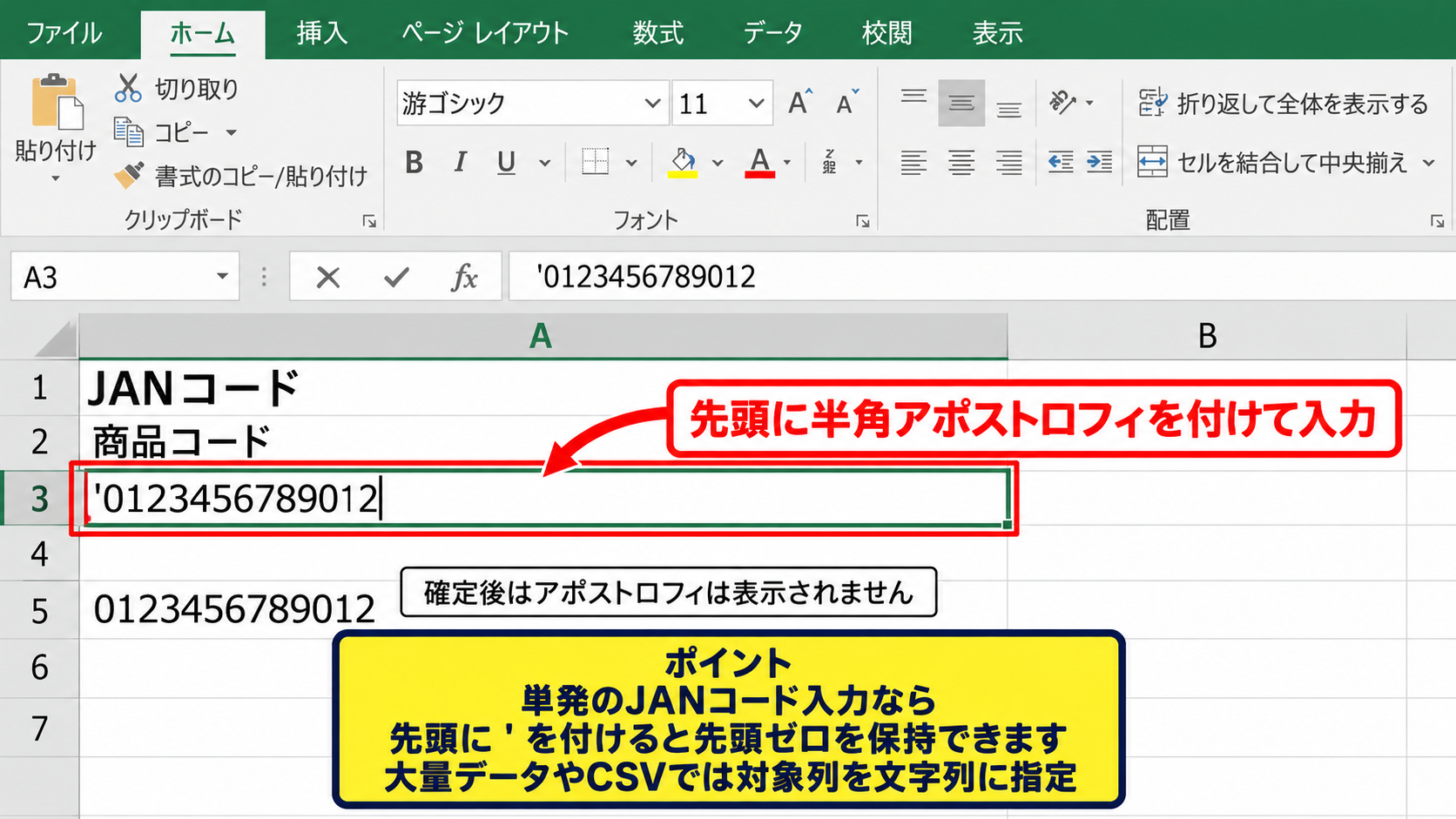The width and height of the screenshot is (1456, 819).
Task: Confirm the entry with checkmark icon
Action: [x=396, y=278]
